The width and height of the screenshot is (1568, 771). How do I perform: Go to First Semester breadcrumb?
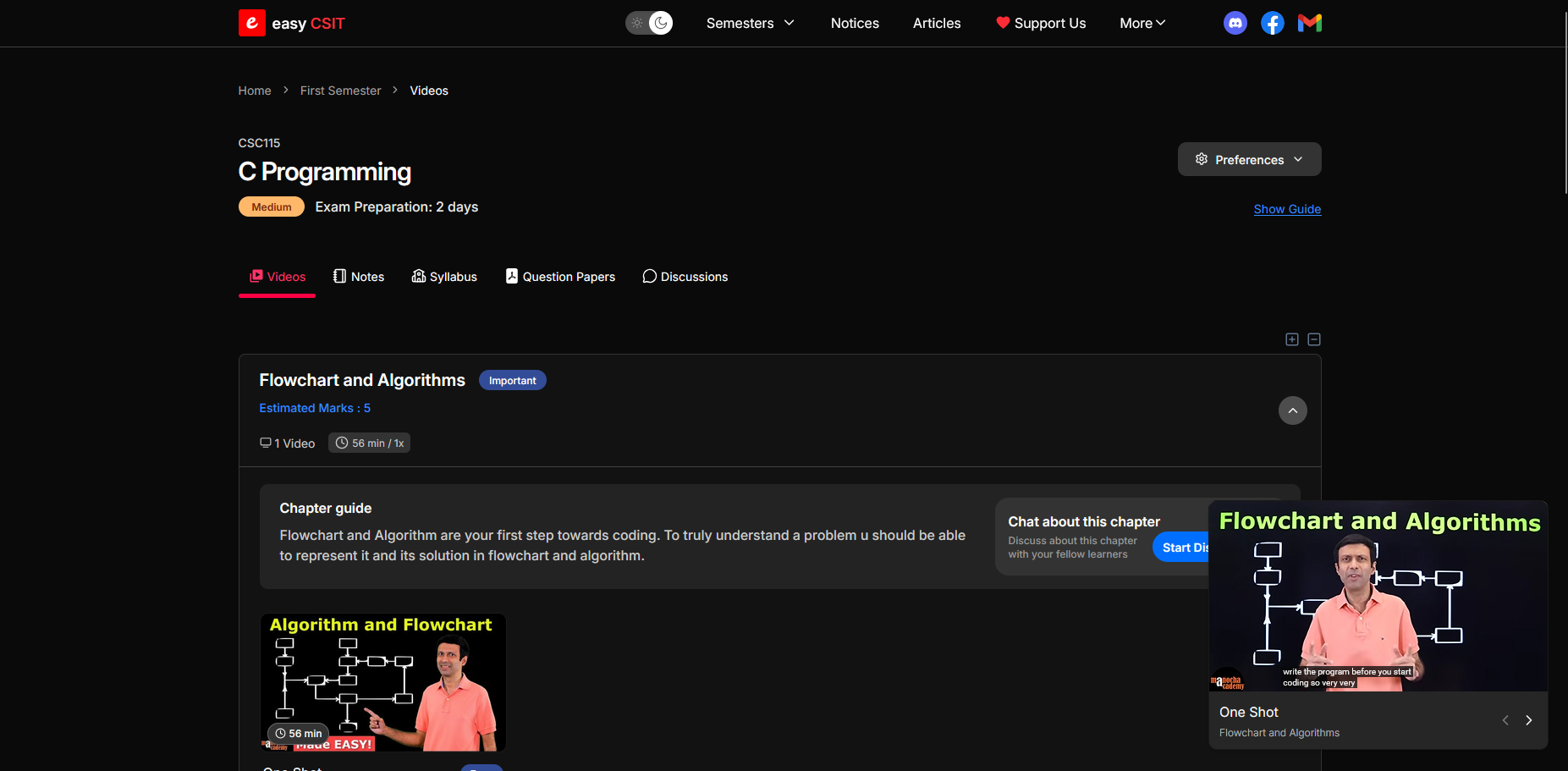point(341,91)
